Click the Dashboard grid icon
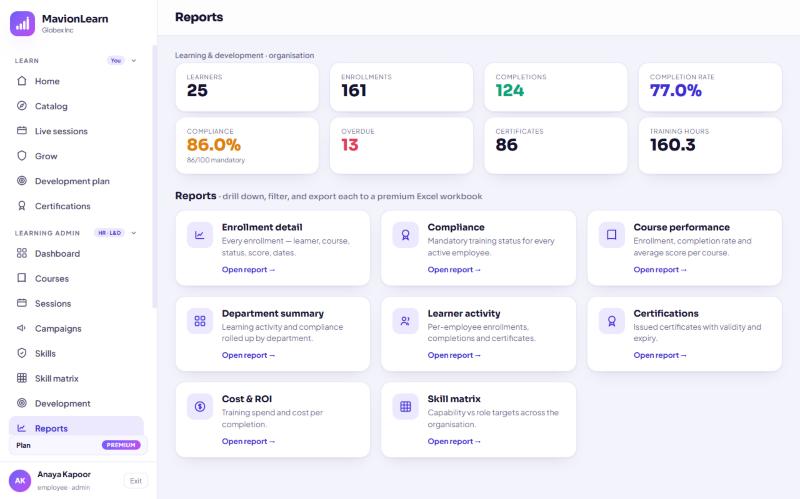This screenshot has width=800, height=499. (21, 253)
